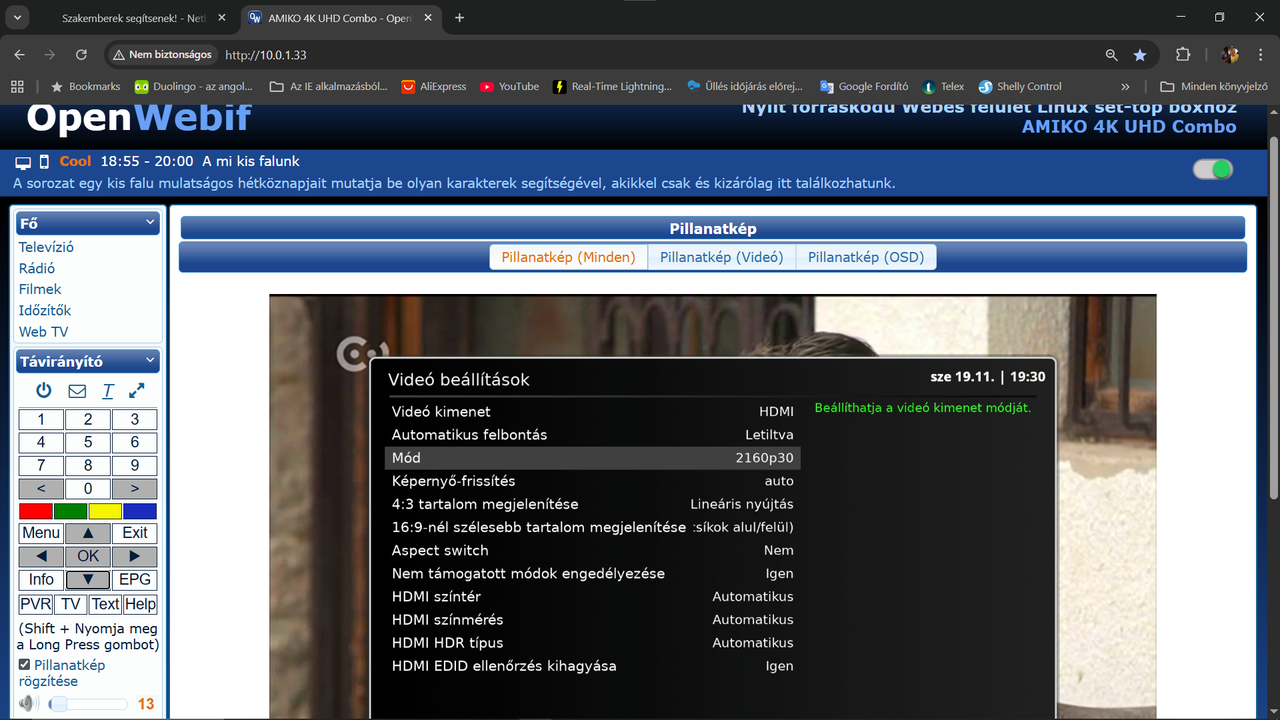This screenshot has height=720, width=1280.
Task: Collapse the Fő panel chevron
Action: tap(151, 222)
